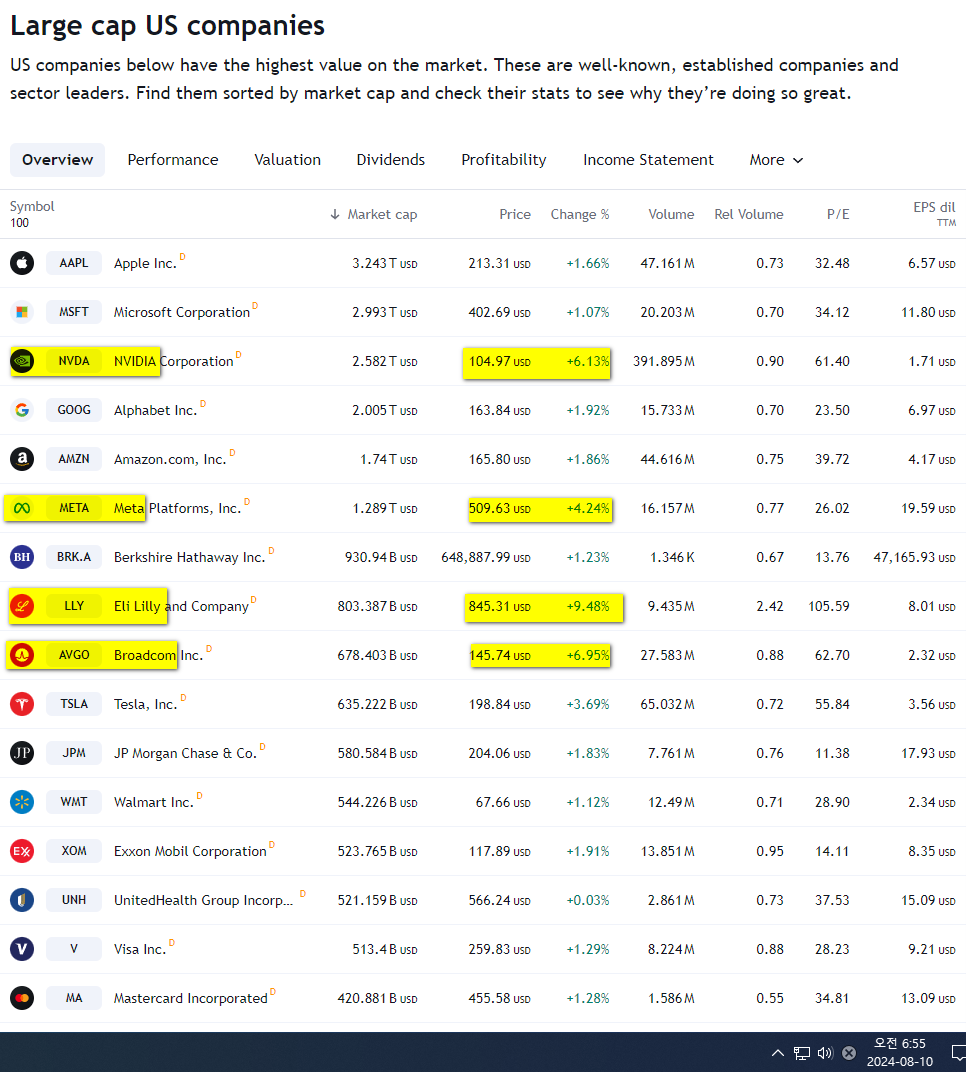
Task: Open the AMZN ticker symbol button
Action: (x=74, y=459)
